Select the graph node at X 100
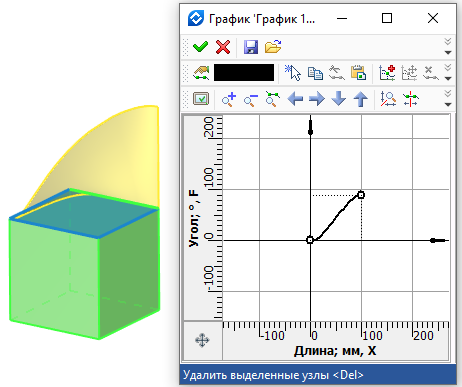The width and height of the screenshot is (462, 387). (361, 195)
